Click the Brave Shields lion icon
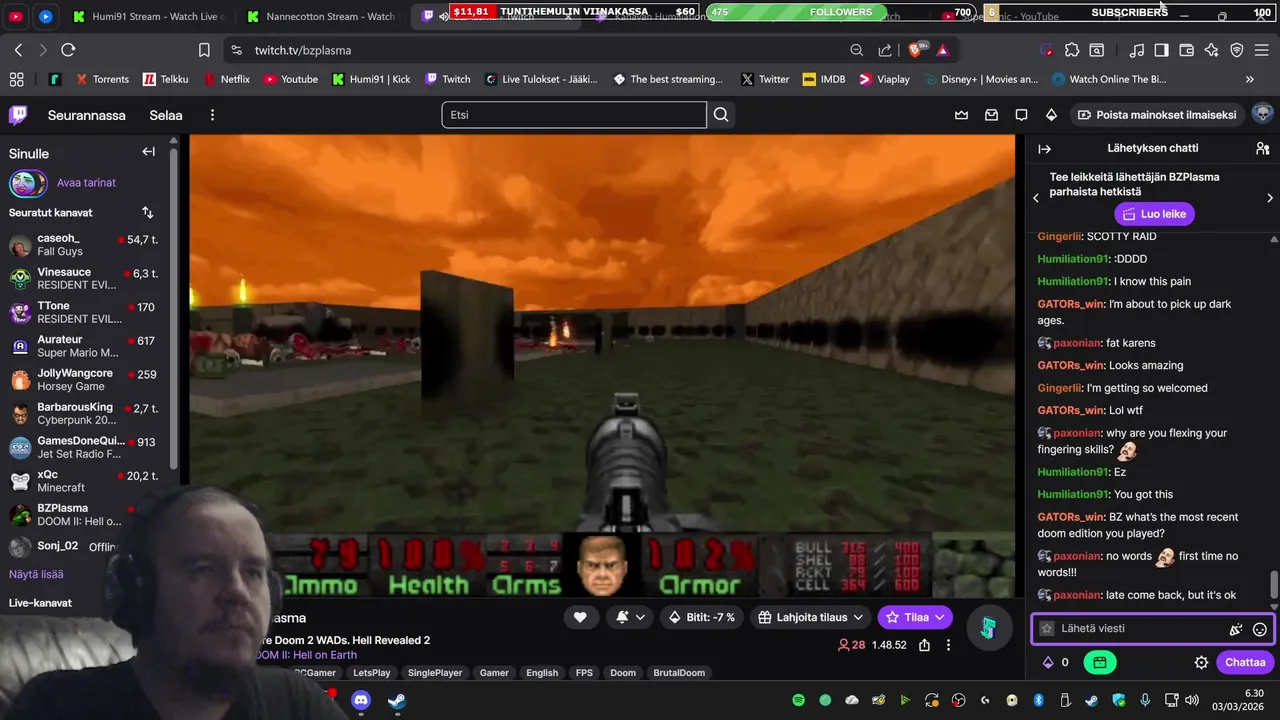The image size is (1280, 720). pos(916,50)
